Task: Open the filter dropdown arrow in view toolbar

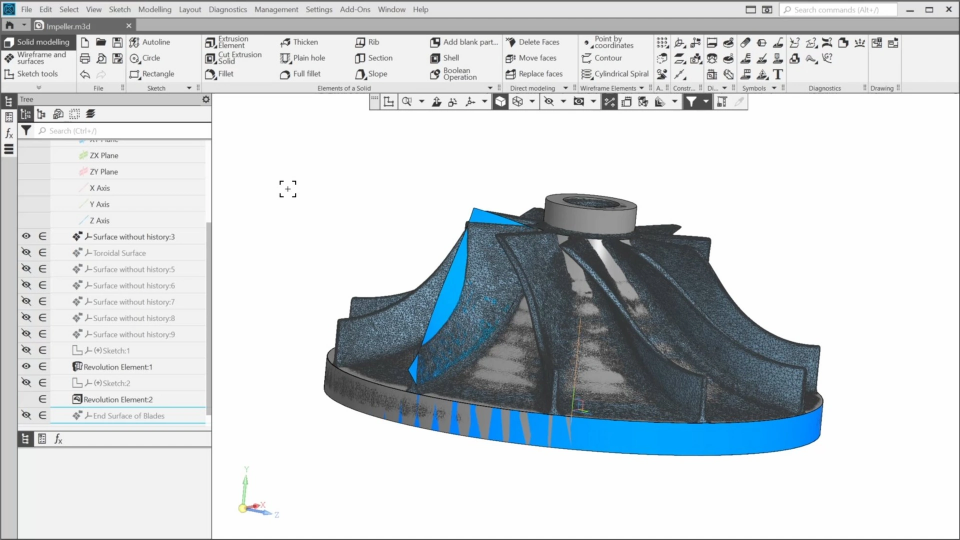Action: 706,102
